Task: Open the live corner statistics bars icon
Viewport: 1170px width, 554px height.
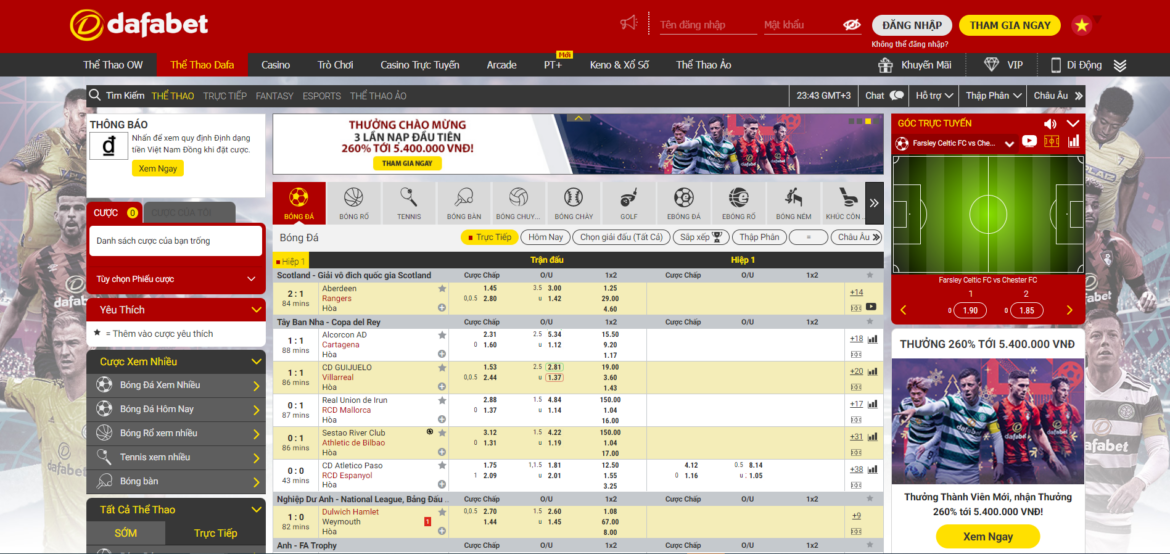Action: tap(1074, 141)
